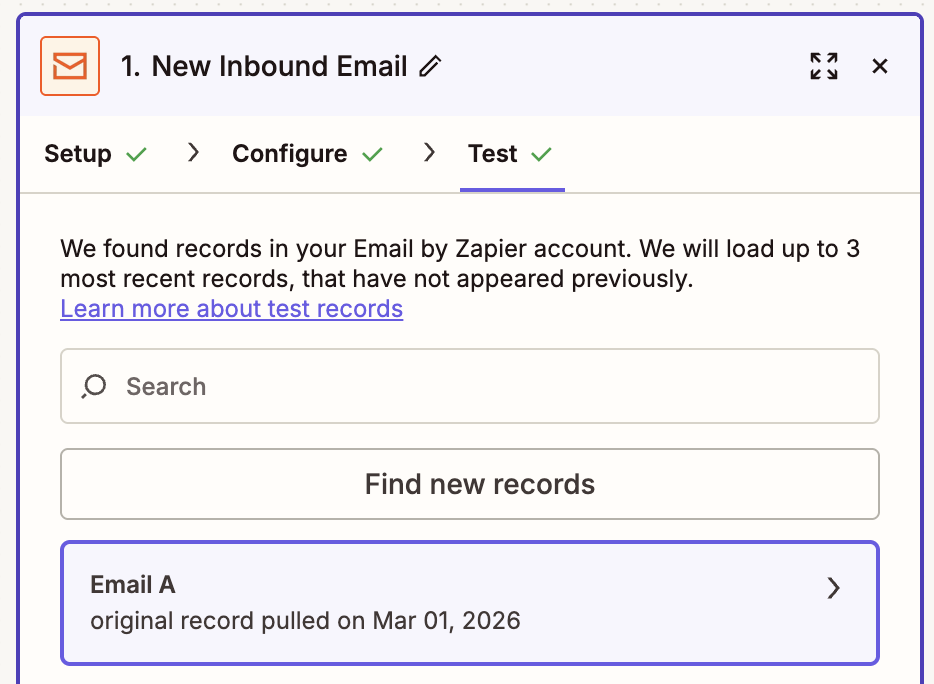The image size is (934, 684).
Task: Switch to the Setup tab
Action: pos(77,153)
